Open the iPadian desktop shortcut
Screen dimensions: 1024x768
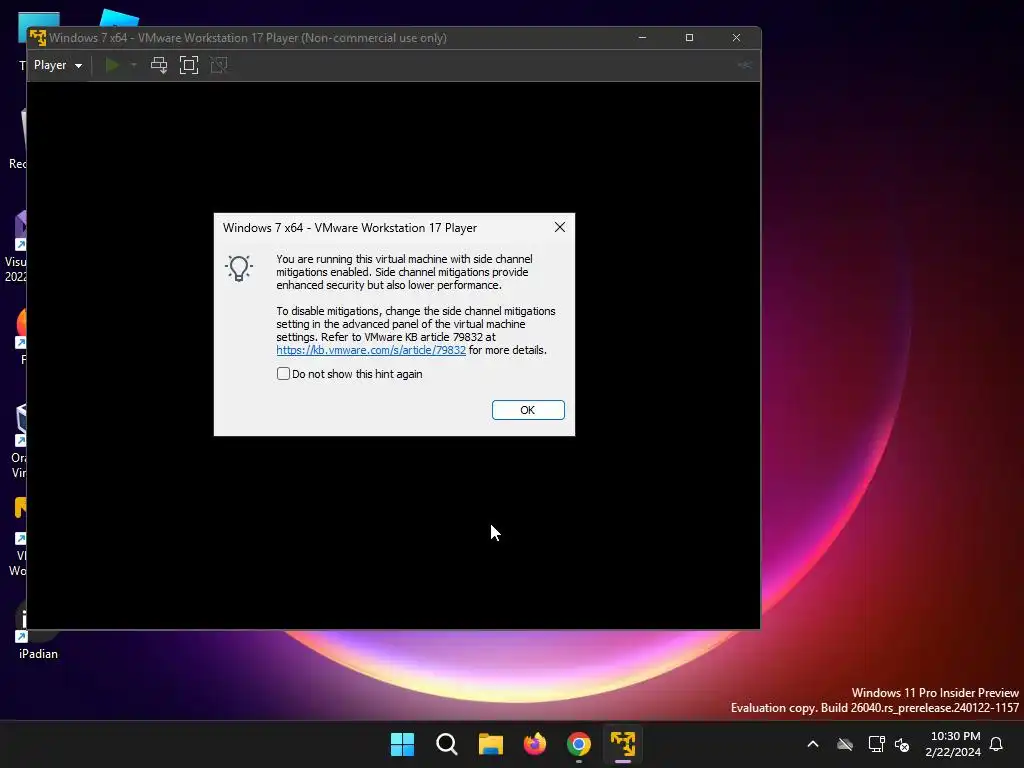38,632
